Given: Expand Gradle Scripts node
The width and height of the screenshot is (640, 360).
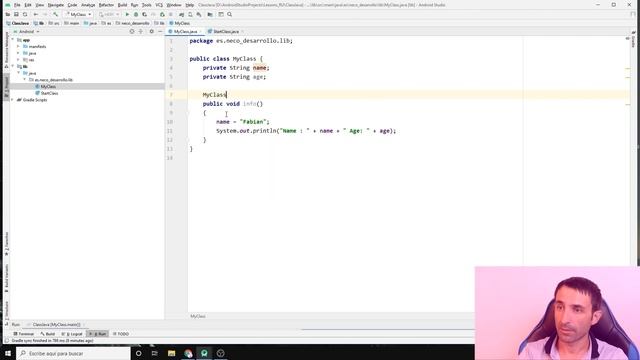Looking at the screenshot, I should click(x=13, y=100).
